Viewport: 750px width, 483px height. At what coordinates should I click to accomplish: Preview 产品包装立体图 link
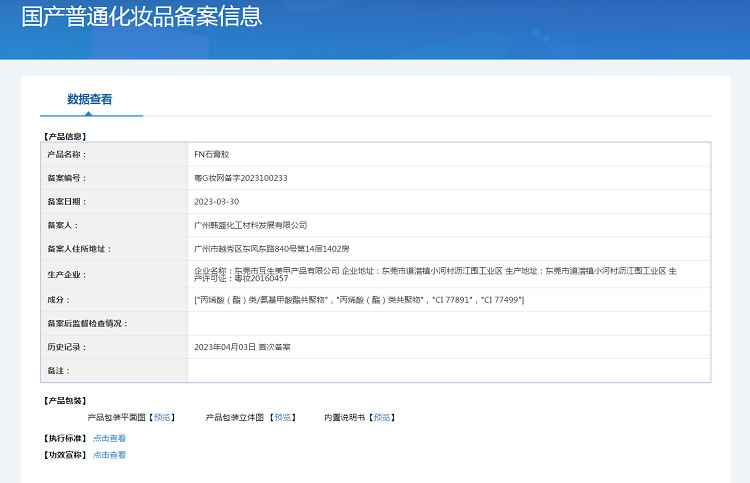tap(283, 417)
